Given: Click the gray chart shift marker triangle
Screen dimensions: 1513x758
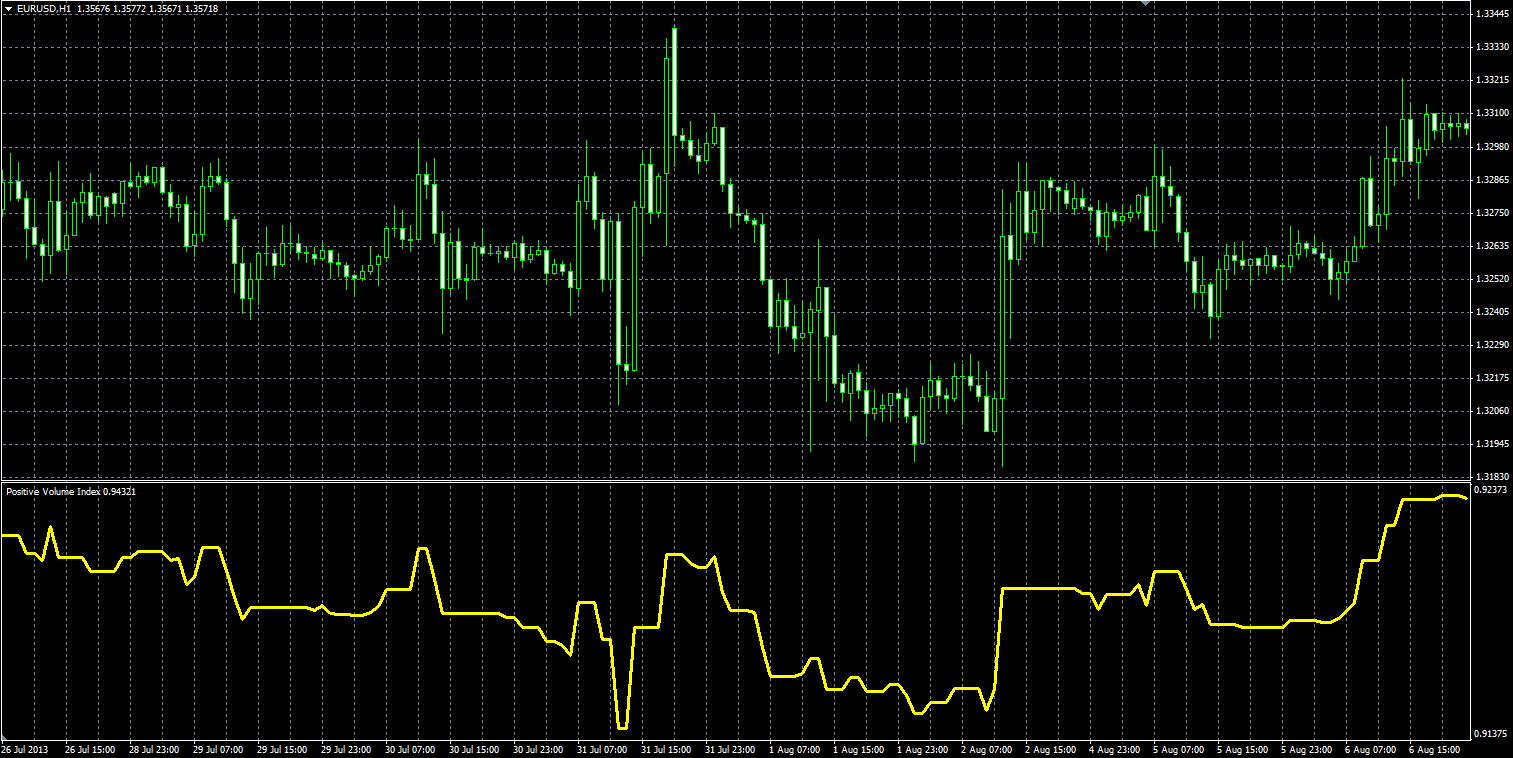Looking at the screenshot, I should click(1147, 4).
